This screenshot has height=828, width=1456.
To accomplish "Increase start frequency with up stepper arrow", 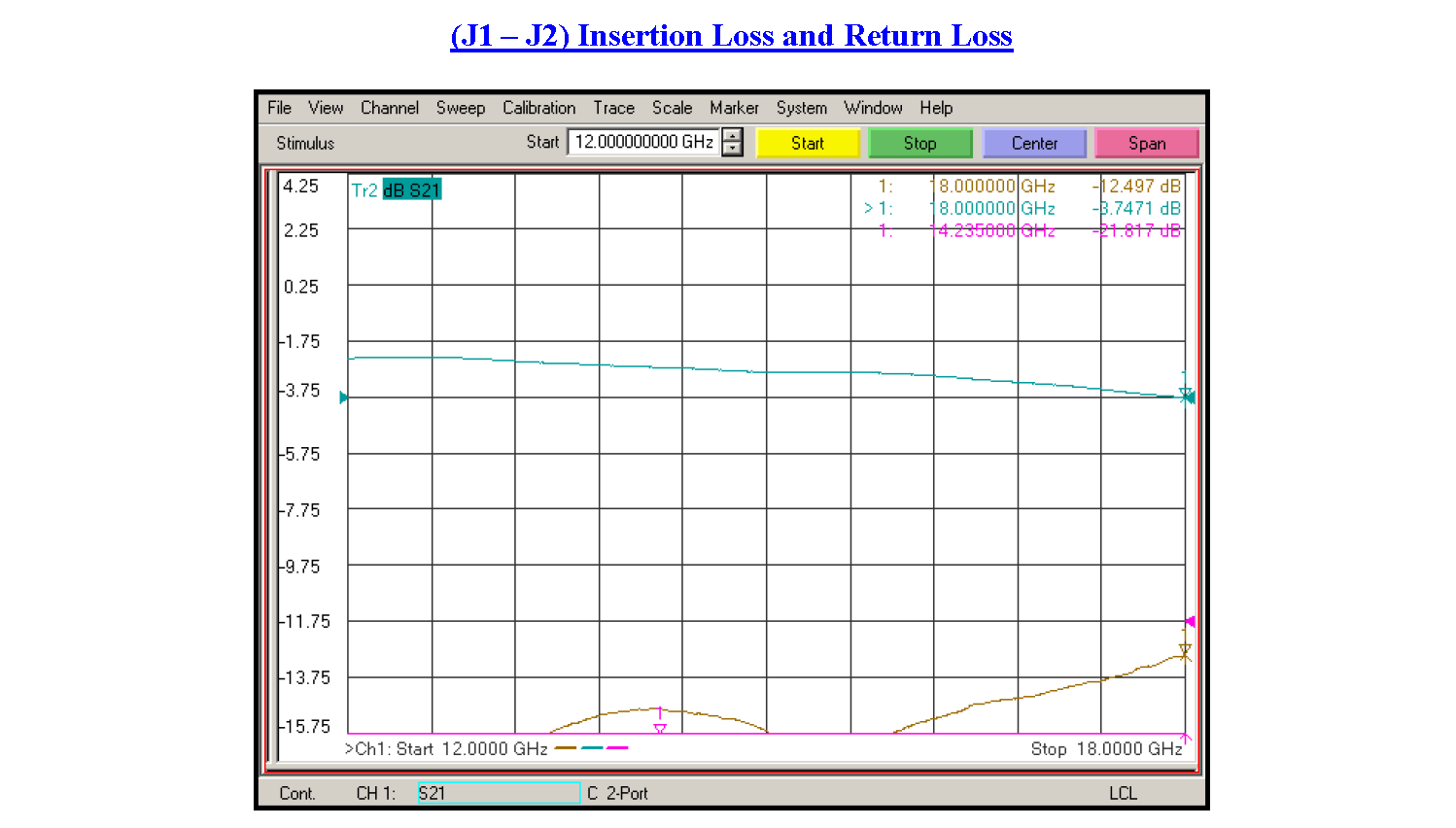I will click(733, 136).
